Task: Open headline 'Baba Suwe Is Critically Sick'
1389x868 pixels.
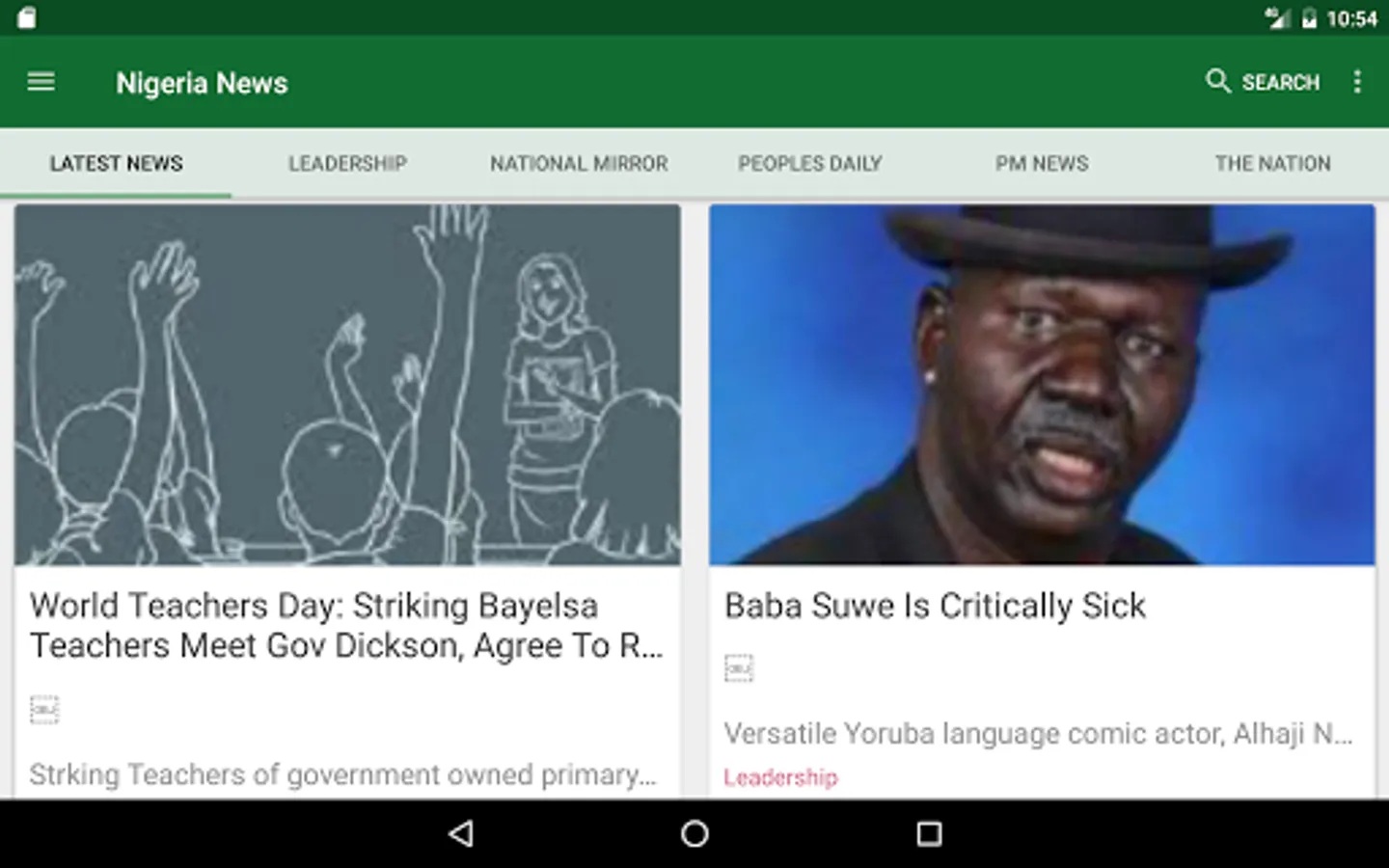Action: pos(935,606)
